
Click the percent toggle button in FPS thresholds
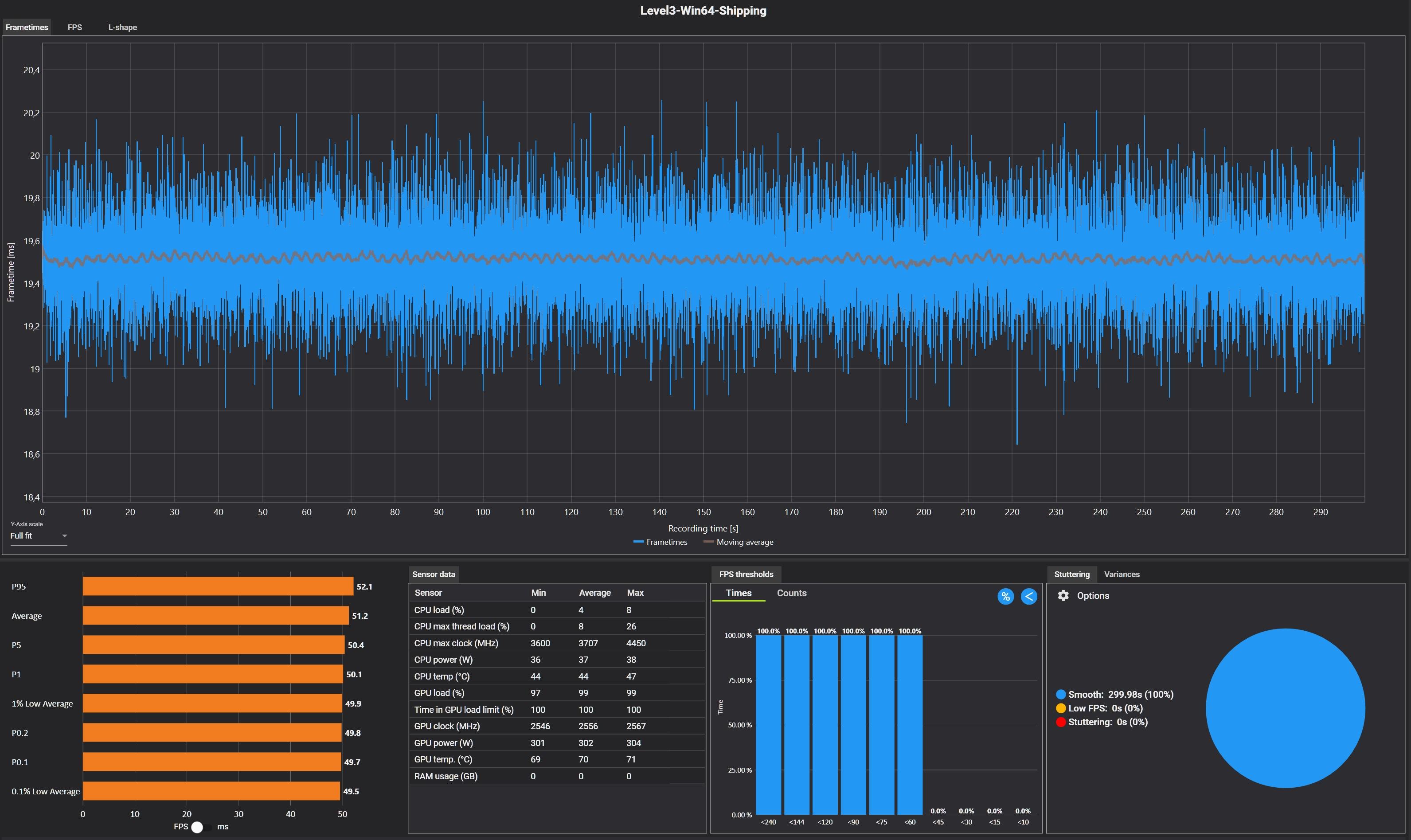coord(1005,597)
